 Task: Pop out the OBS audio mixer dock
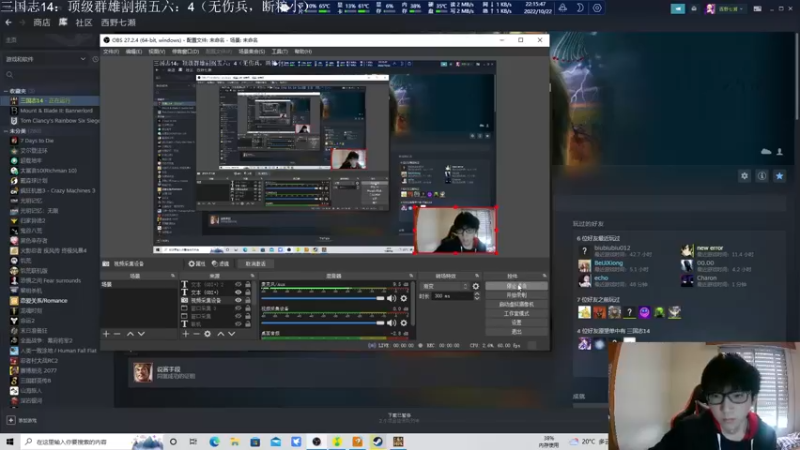pyautogui.click(x=411, y=276)
